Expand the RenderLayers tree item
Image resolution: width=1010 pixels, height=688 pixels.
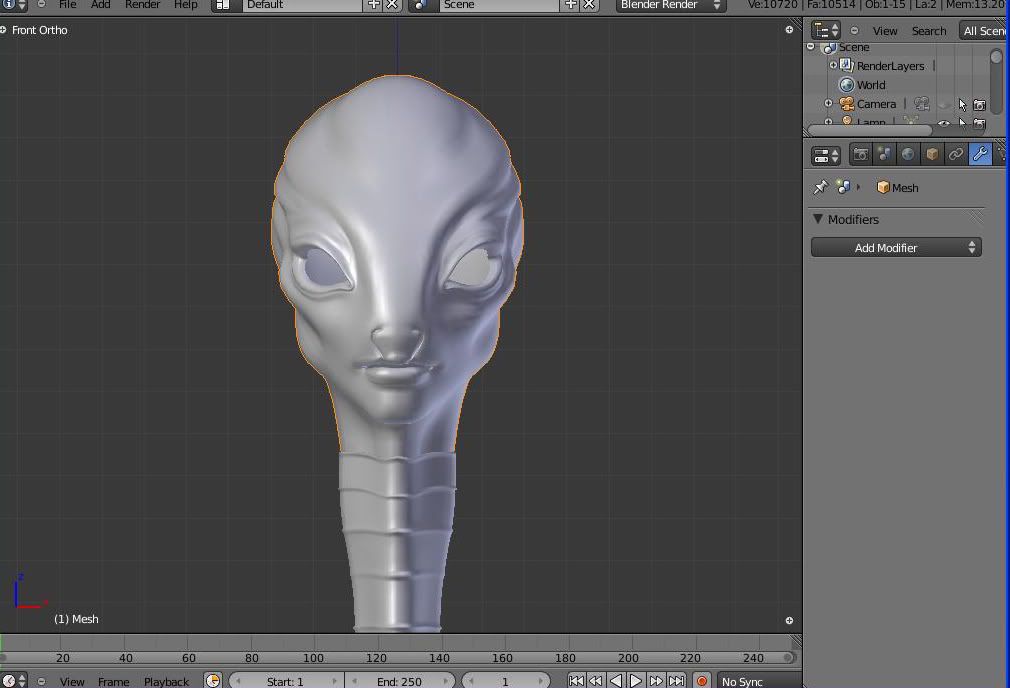[833, 66]
